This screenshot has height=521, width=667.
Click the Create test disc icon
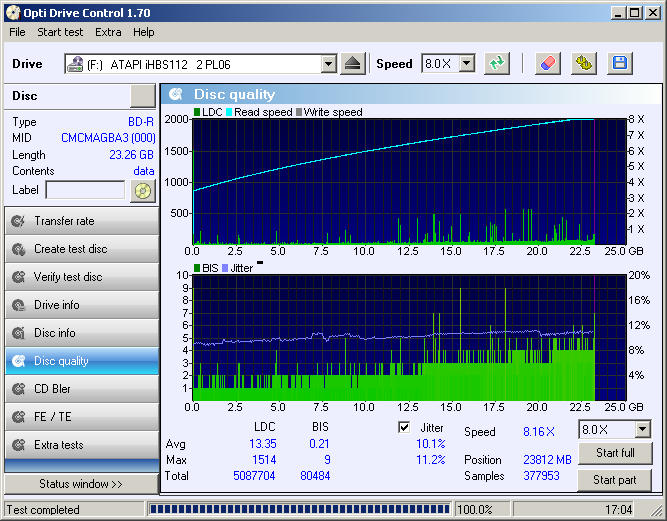pyautogui.click(x=18, y=249)
